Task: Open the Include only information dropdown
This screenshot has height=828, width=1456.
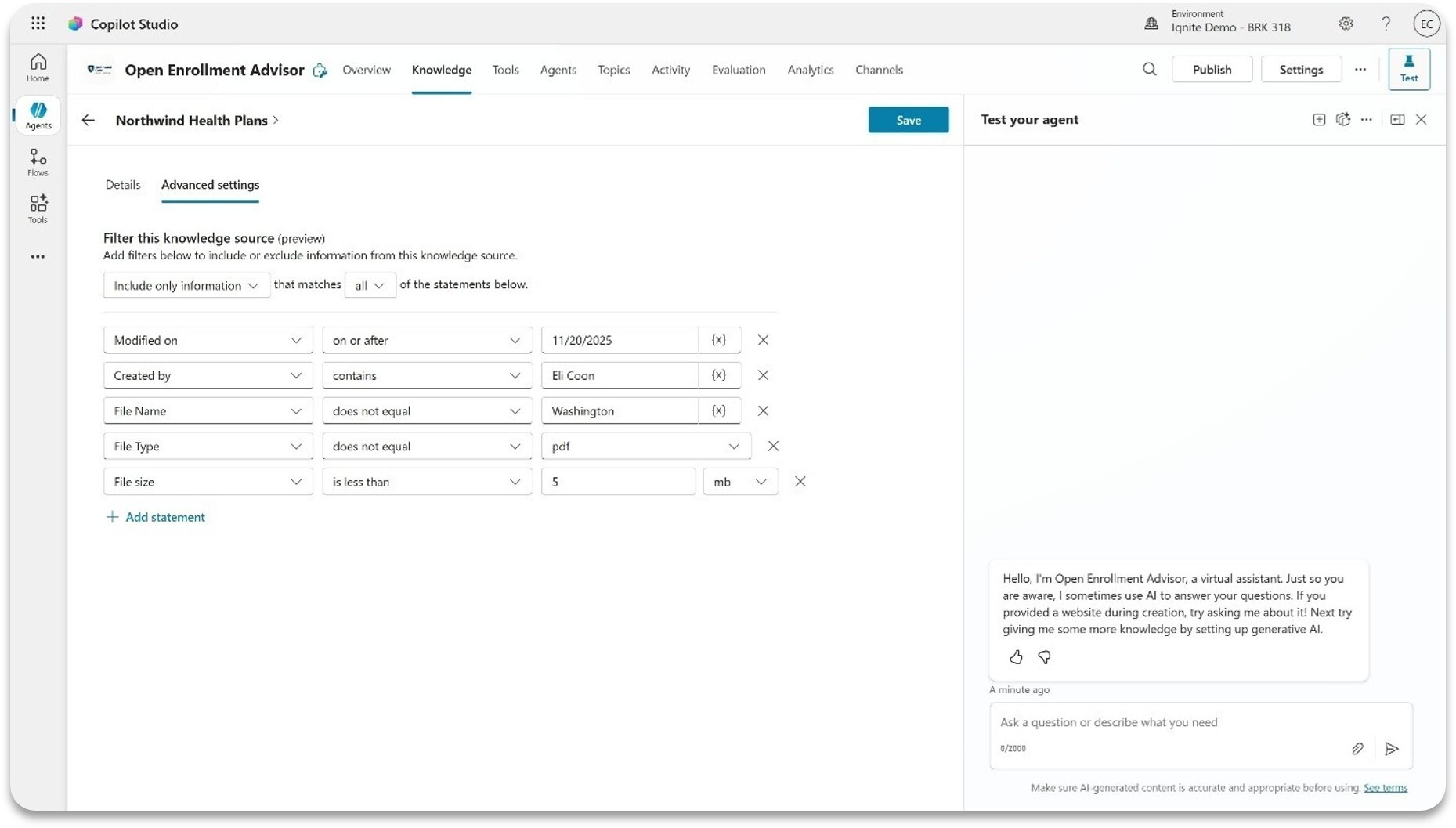Action: pyautogui.click(x=186, y=285)
